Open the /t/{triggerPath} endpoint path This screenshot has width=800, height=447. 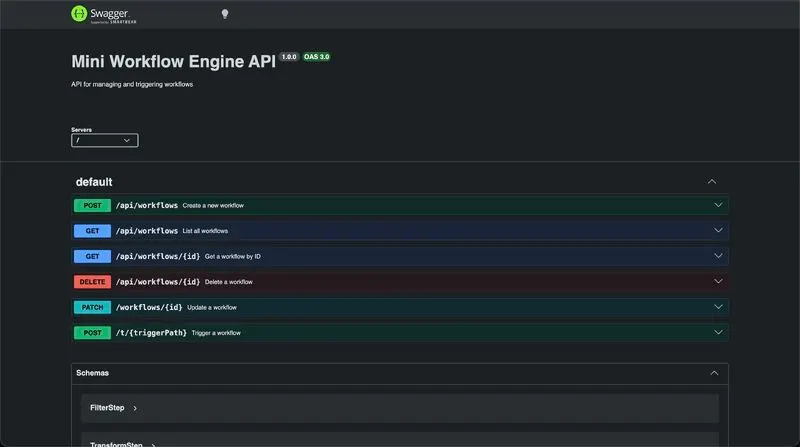click(151, 333)
